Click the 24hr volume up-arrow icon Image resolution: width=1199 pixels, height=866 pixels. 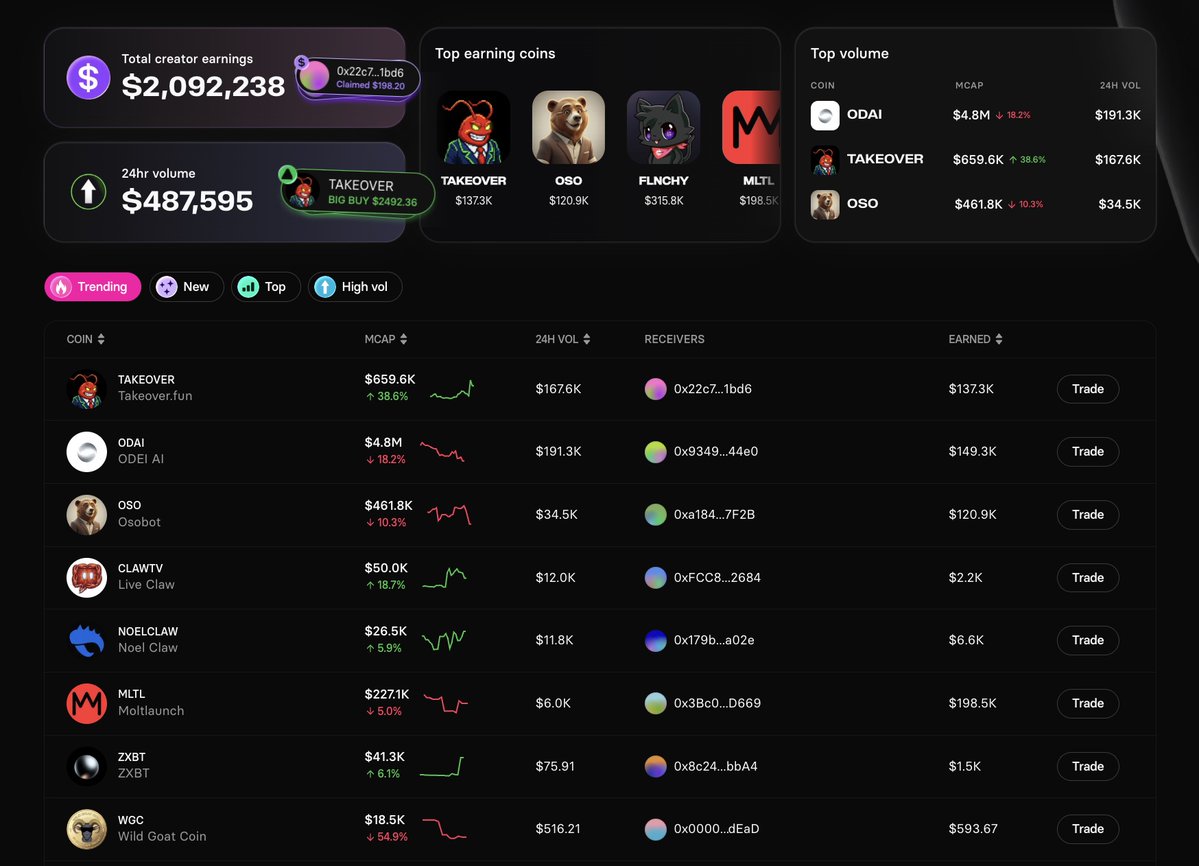coord(88,191)
